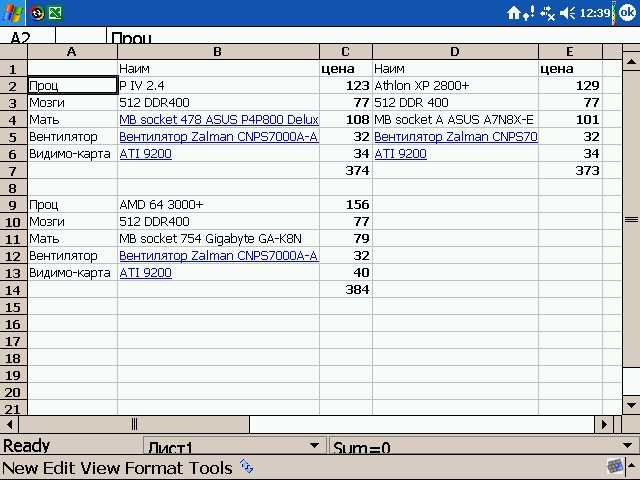
Task: Select cell 512 DDR 400 in column D
Action: point(455,102)
